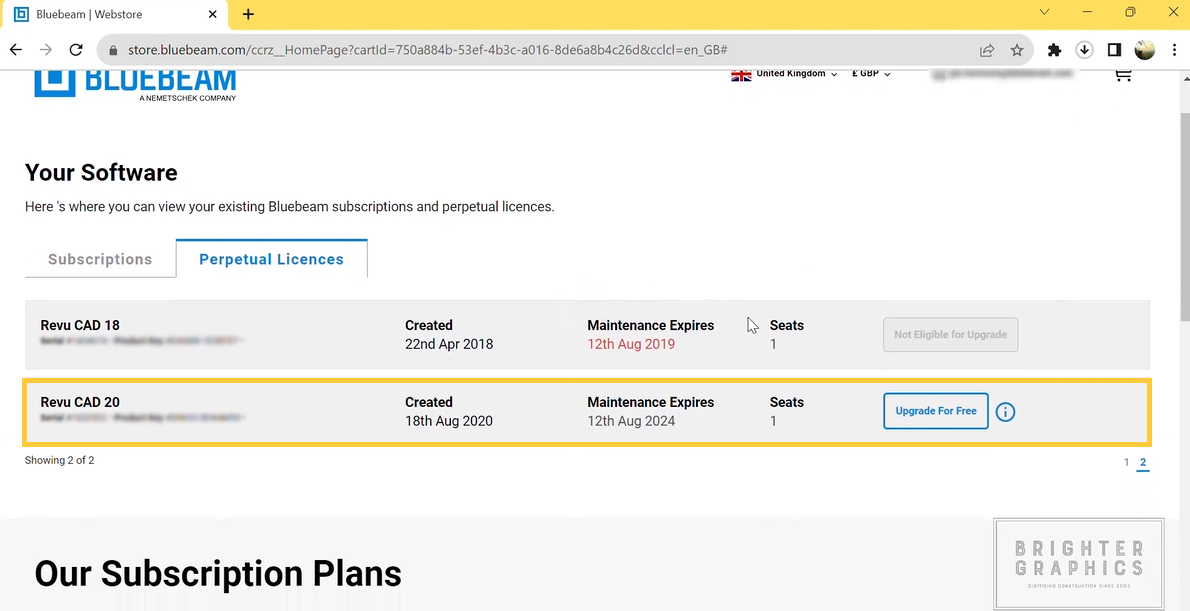Go to page 2 of licences
This screenshot has height=611, width=1190.
click(x=1143, y=462)
